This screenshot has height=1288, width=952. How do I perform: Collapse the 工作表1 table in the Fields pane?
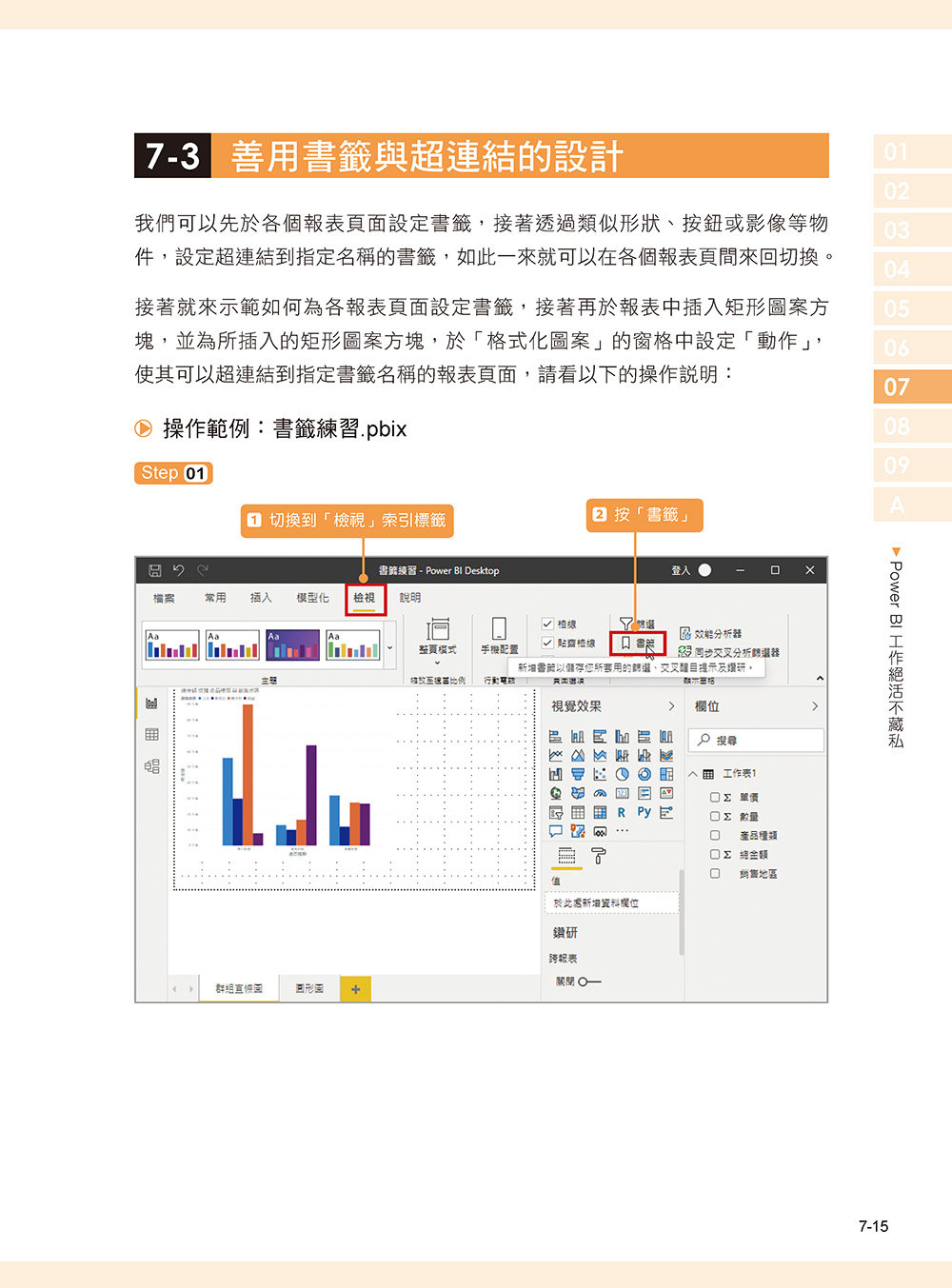(693, 773)
